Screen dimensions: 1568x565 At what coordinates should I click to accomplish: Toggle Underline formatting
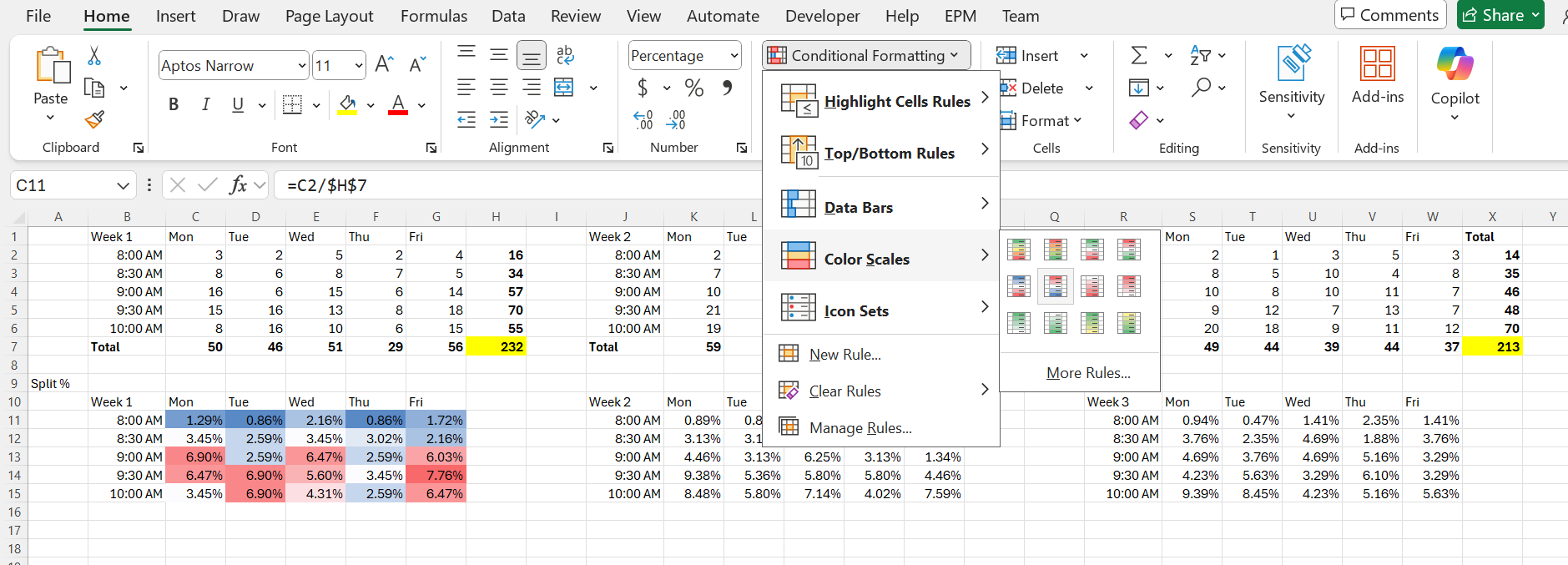pyautogui.click(x=238, y=104)
